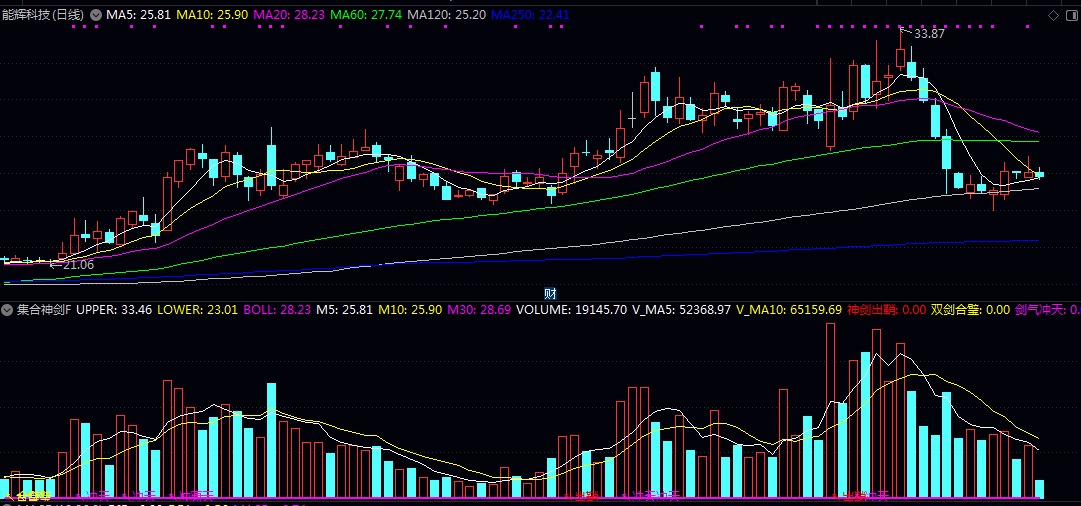
Task: Click the last cyan volume bar at right
Action: pos(1040,489)
